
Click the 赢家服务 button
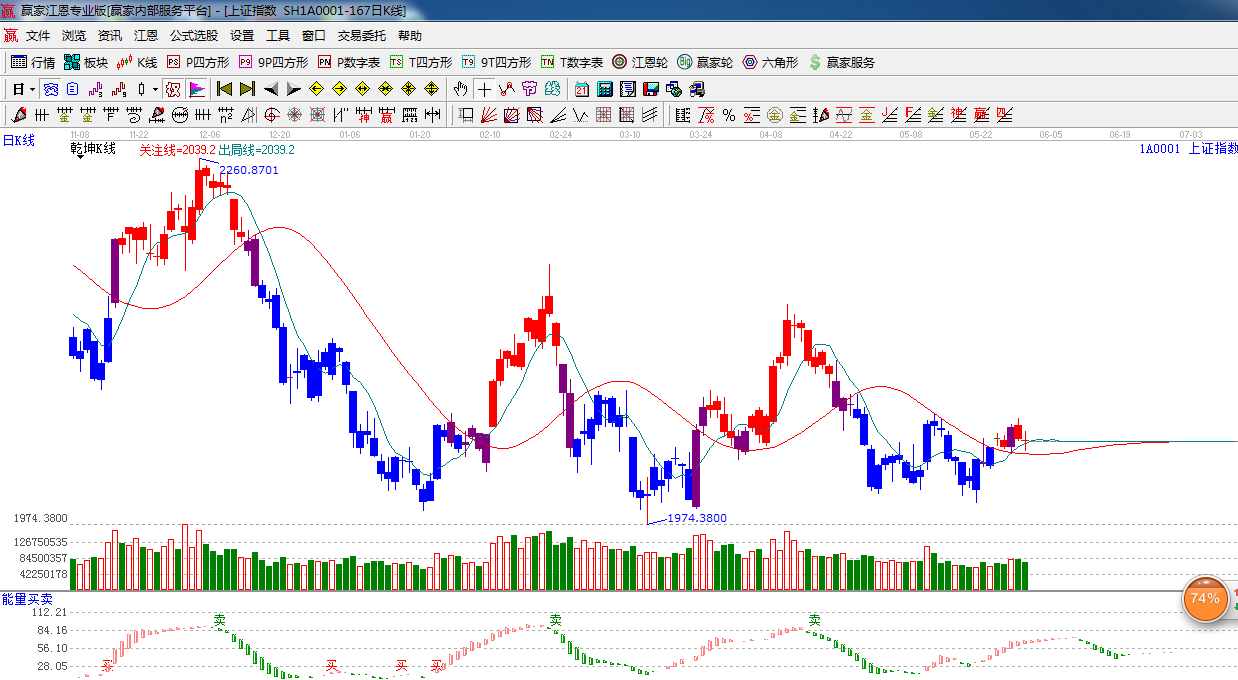tap(841, 62)
